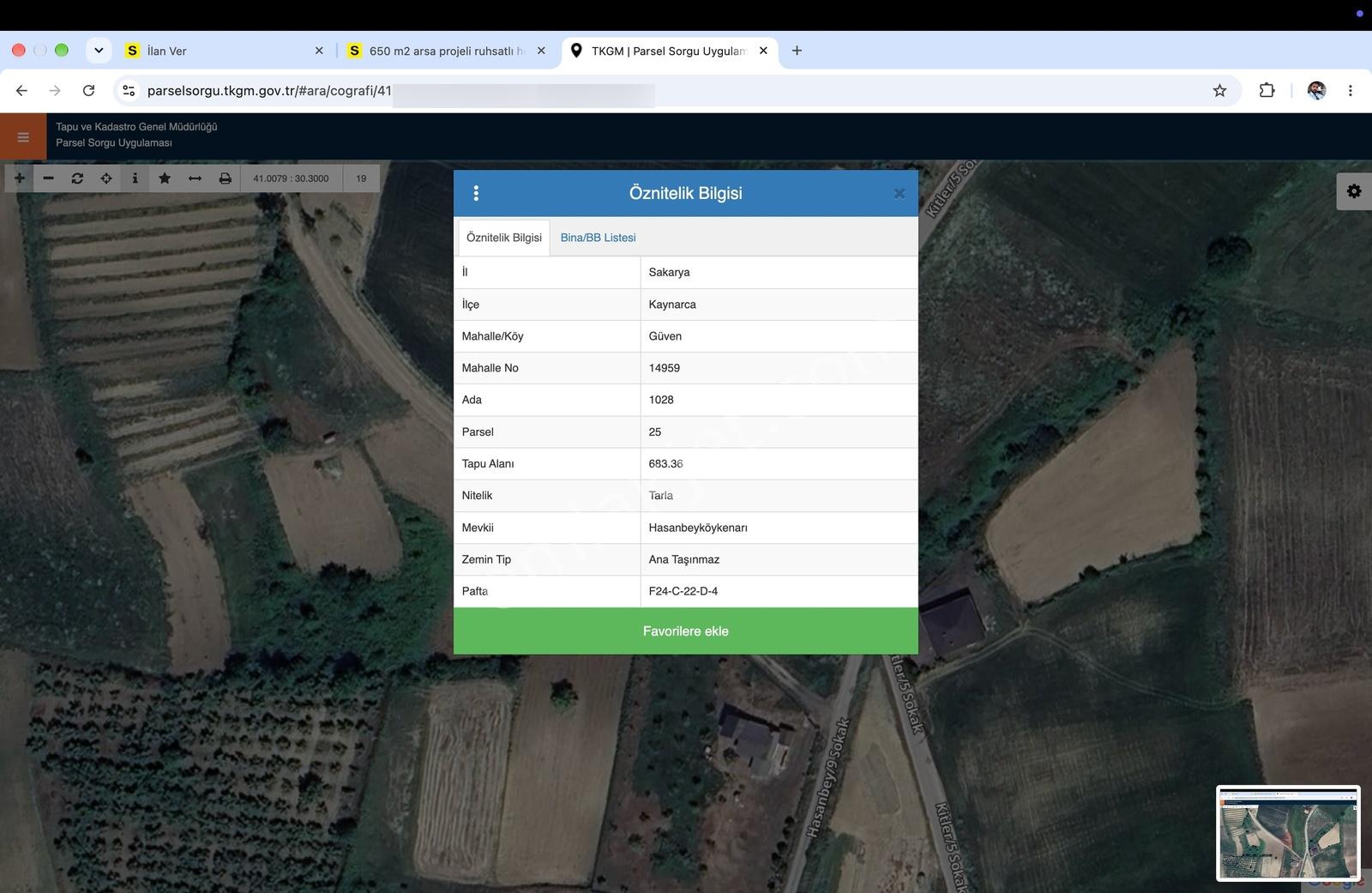Open a new browser tab

797,51
